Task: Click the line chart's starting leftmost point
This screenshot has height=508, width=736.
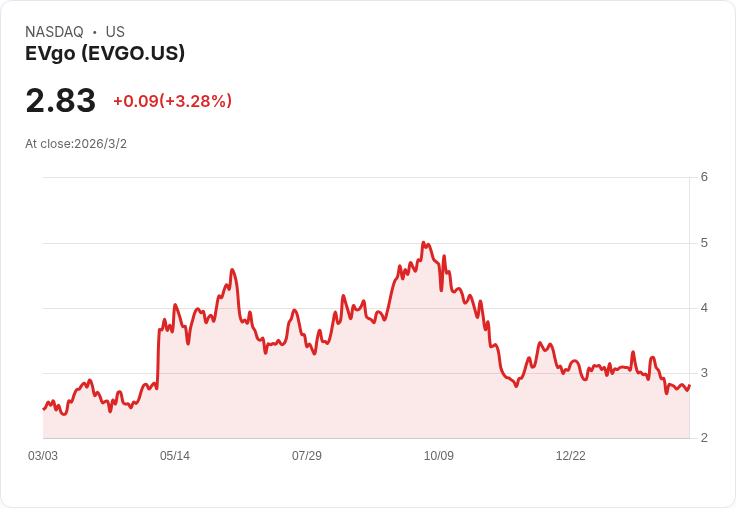Action: click(44, 409)
